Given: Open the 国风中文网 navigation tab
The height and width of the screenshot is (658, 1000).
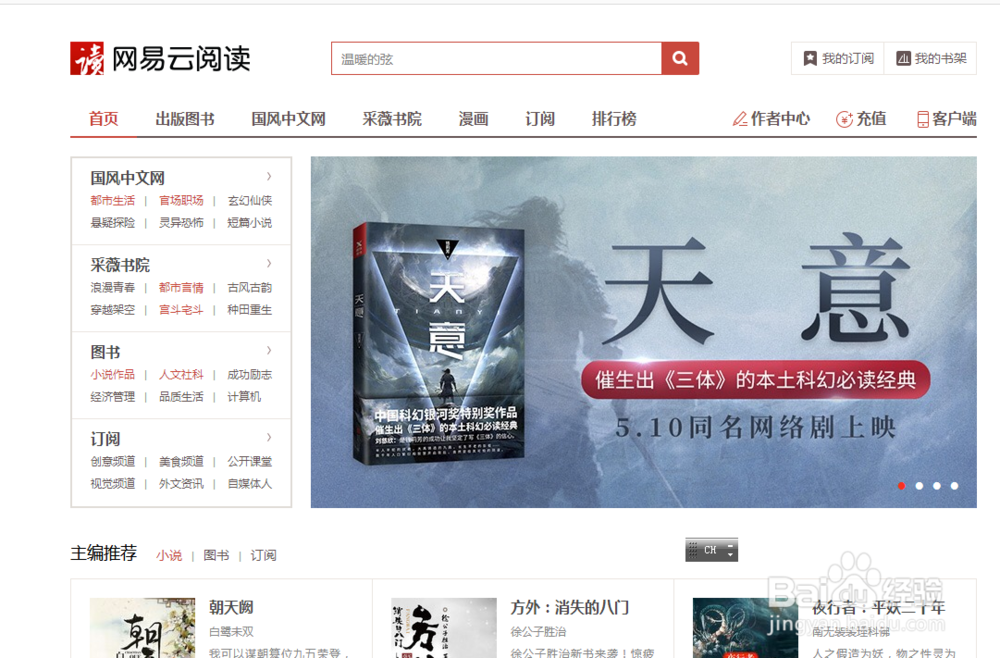Looking at the screenshot, I should coord(288,119).
